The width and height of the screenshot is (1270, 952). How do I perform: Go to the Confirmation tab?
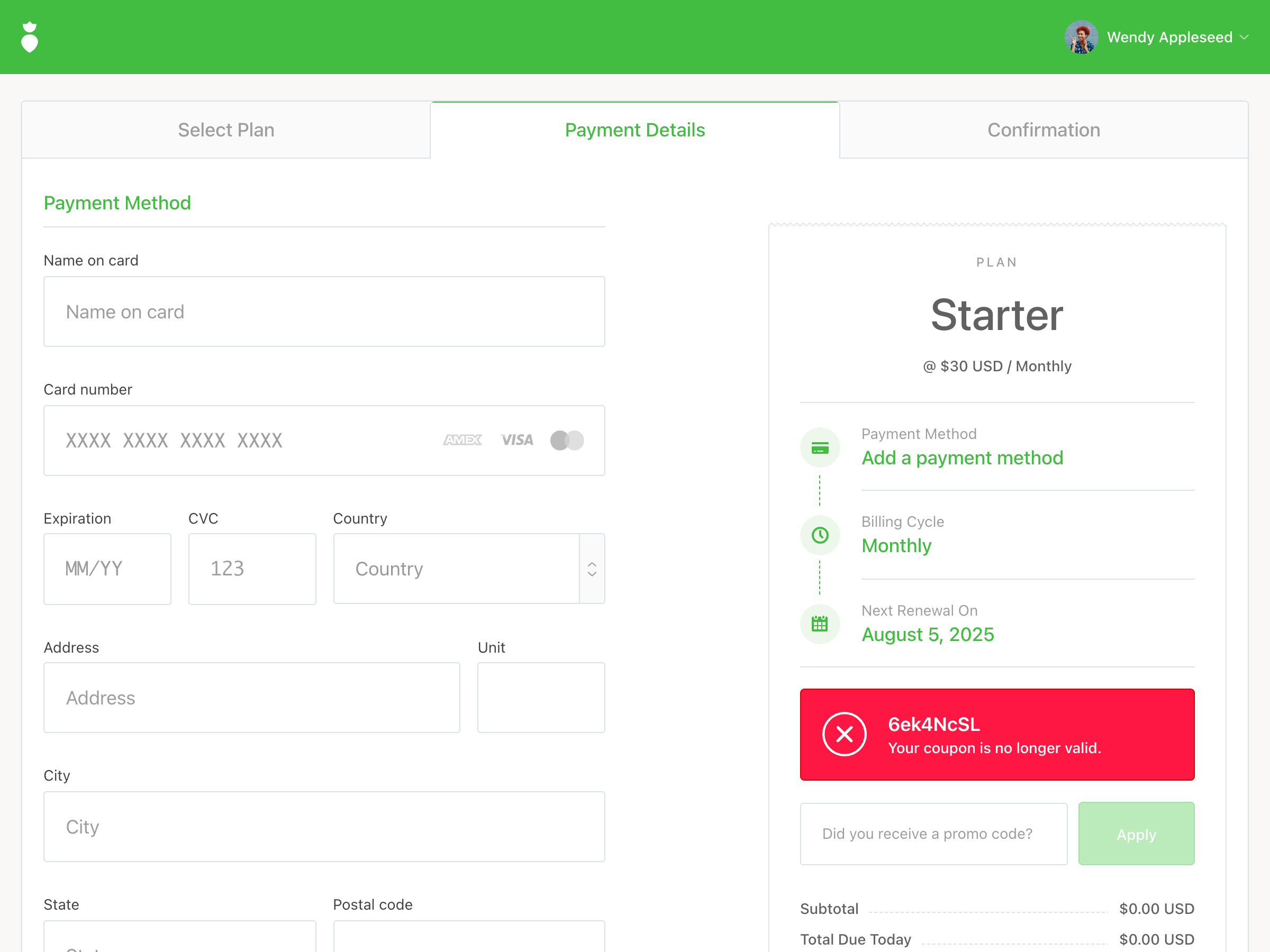(x=1043, y=130)
